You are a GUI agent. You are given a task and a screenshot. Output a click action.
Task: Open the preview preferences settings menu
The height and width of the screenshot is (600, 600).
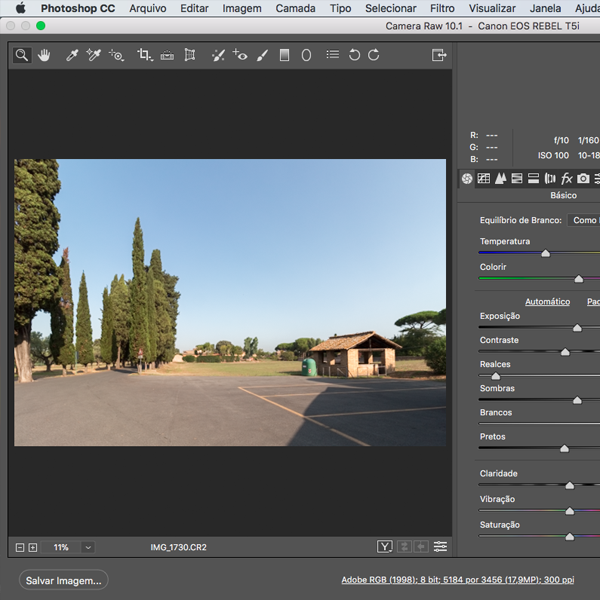tap(440, 547)
